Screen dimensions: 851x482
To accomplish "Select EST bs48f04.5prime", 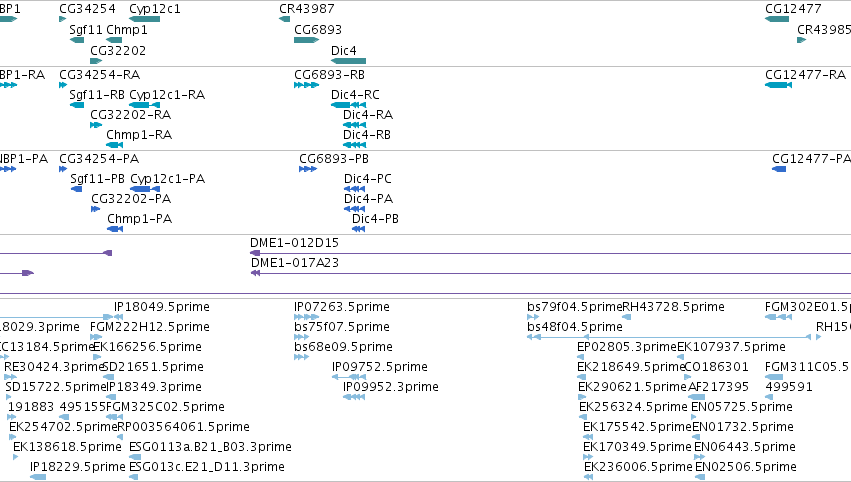I will coord(575,327).
